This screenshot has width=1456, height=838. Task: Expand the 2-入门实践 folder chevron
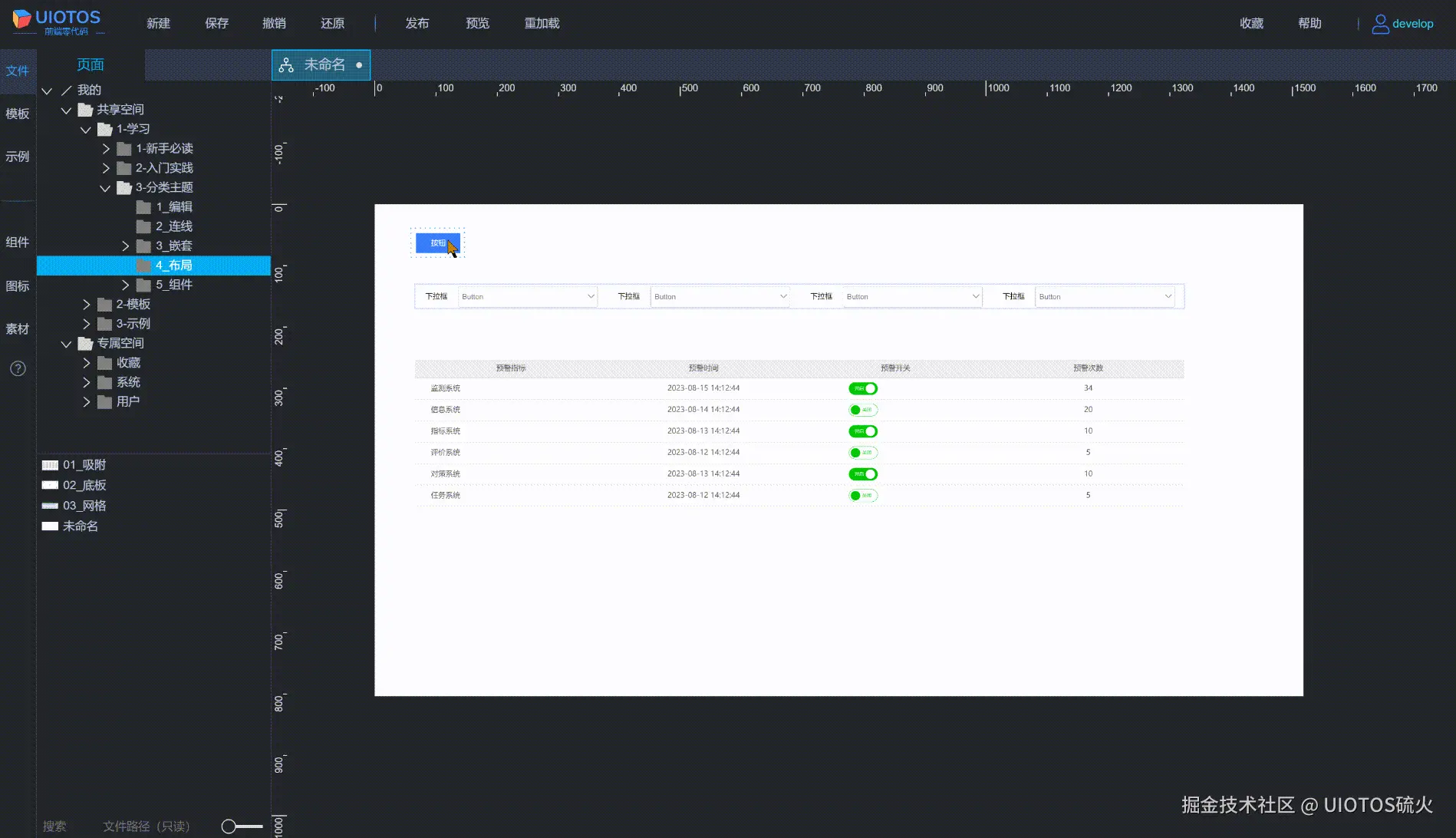[106, 168]
